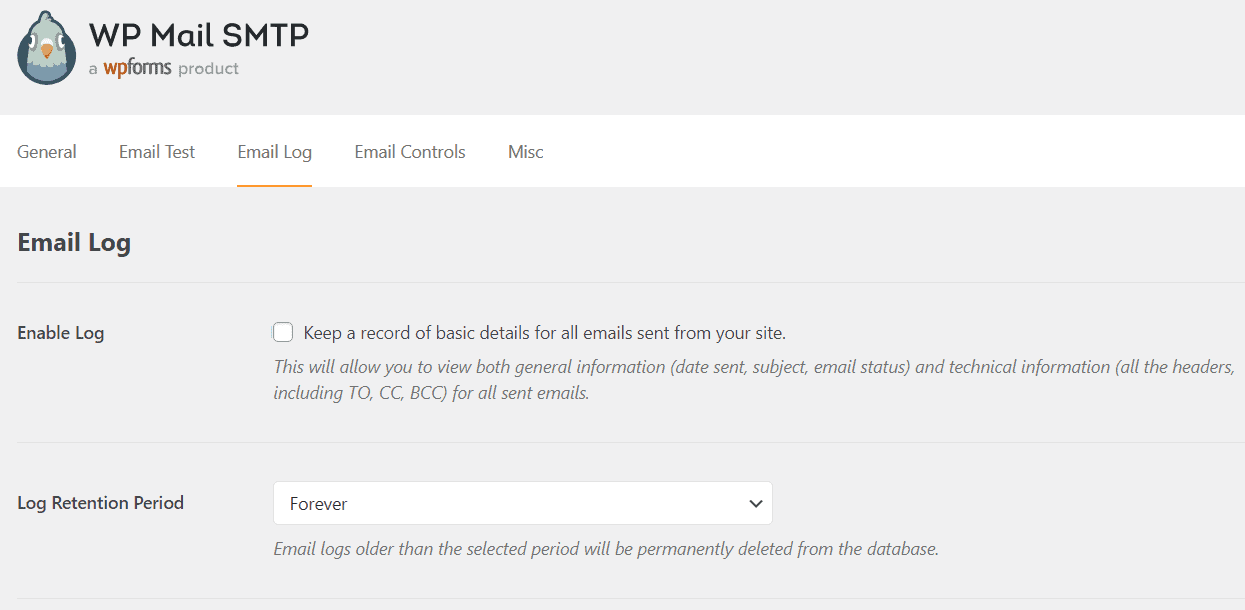This screenshot has height=610, width=1245.
Task: Select the Email Log tab
Action: [x=275, y=152]
